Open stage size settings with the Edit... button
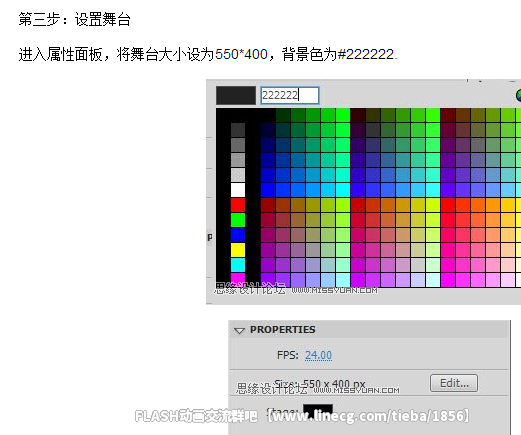This screenshot has width=521, height=435. (454, 383)
